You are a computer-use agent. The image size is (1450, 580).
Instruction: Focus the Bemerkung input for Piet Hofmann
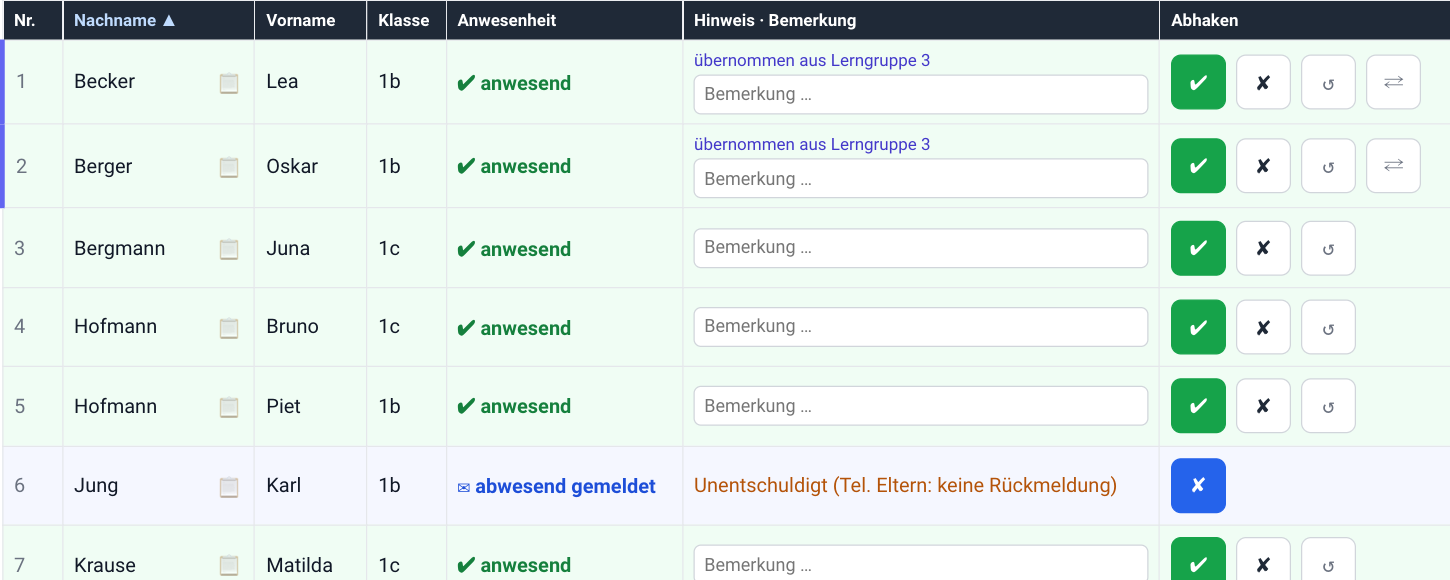pos(921,406)
